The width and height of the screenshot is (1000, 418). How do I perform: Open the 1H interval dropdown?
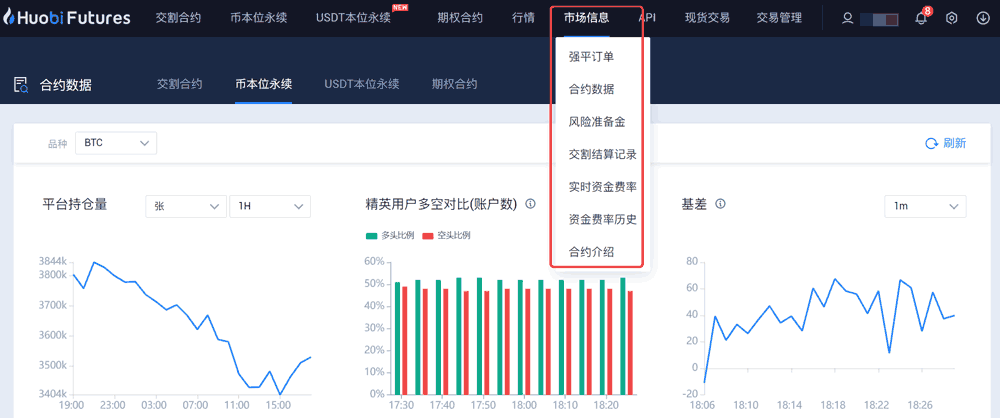point(270,206)
